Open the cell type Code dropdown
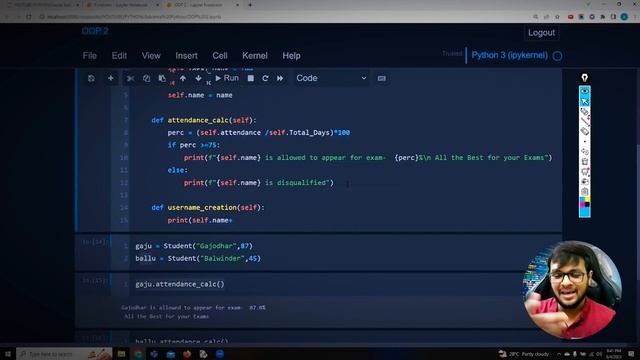 pos(331,78)
